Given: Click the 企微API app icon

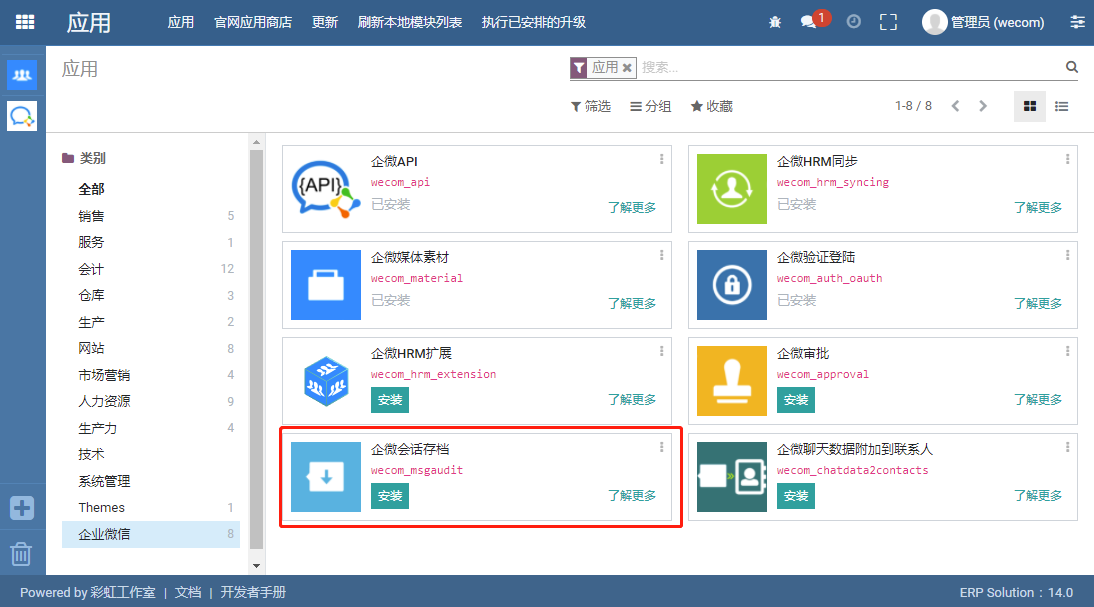Looking at the screenshot, I should [326, 189].
